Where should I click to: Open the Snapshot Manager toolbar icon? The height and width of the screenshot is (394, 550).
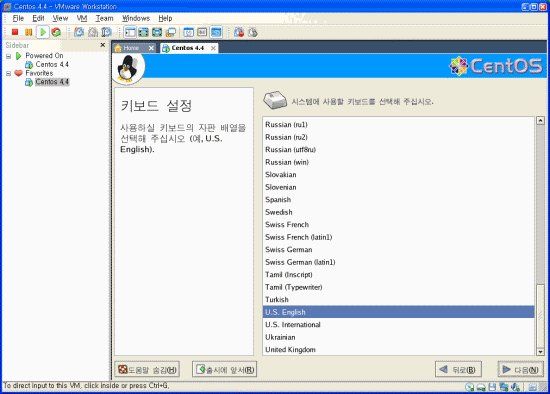click(106, 32)
